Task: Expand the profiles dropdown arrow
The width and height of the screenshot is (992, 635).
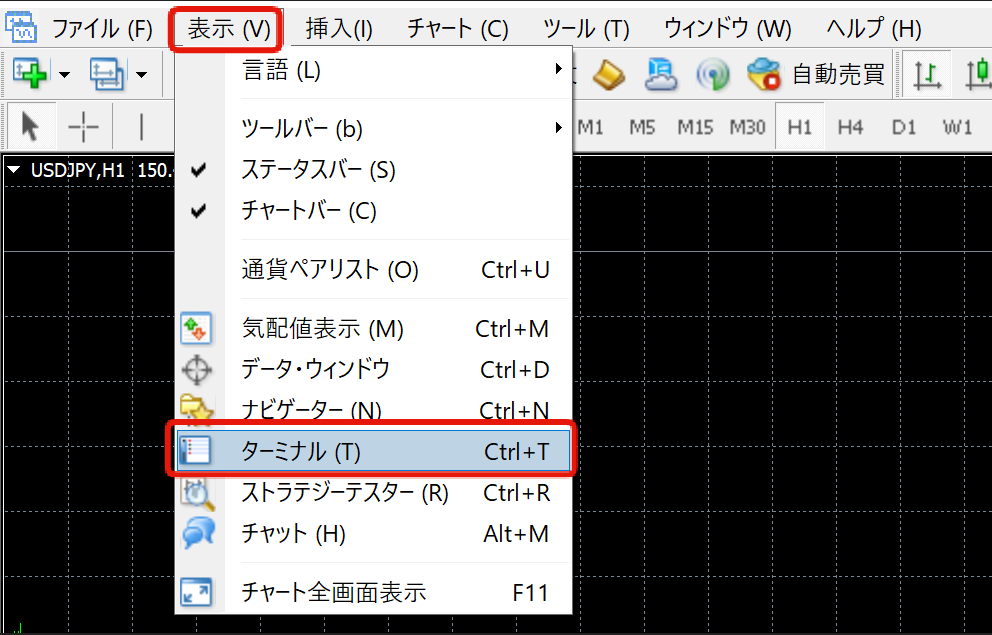Action: click(141, 75)
